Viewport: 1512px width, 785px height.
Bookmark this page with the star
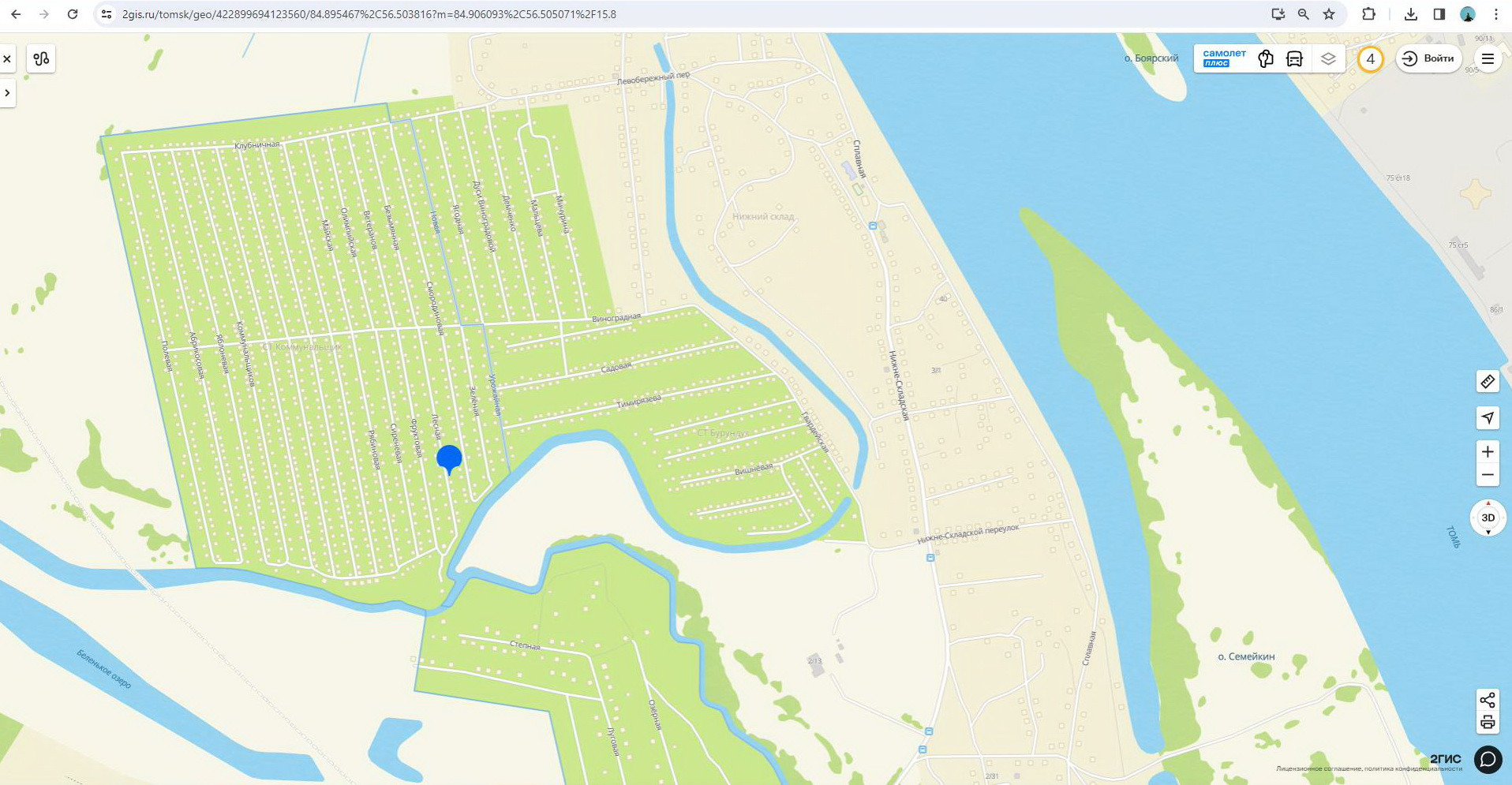(x=1330, y=14)
